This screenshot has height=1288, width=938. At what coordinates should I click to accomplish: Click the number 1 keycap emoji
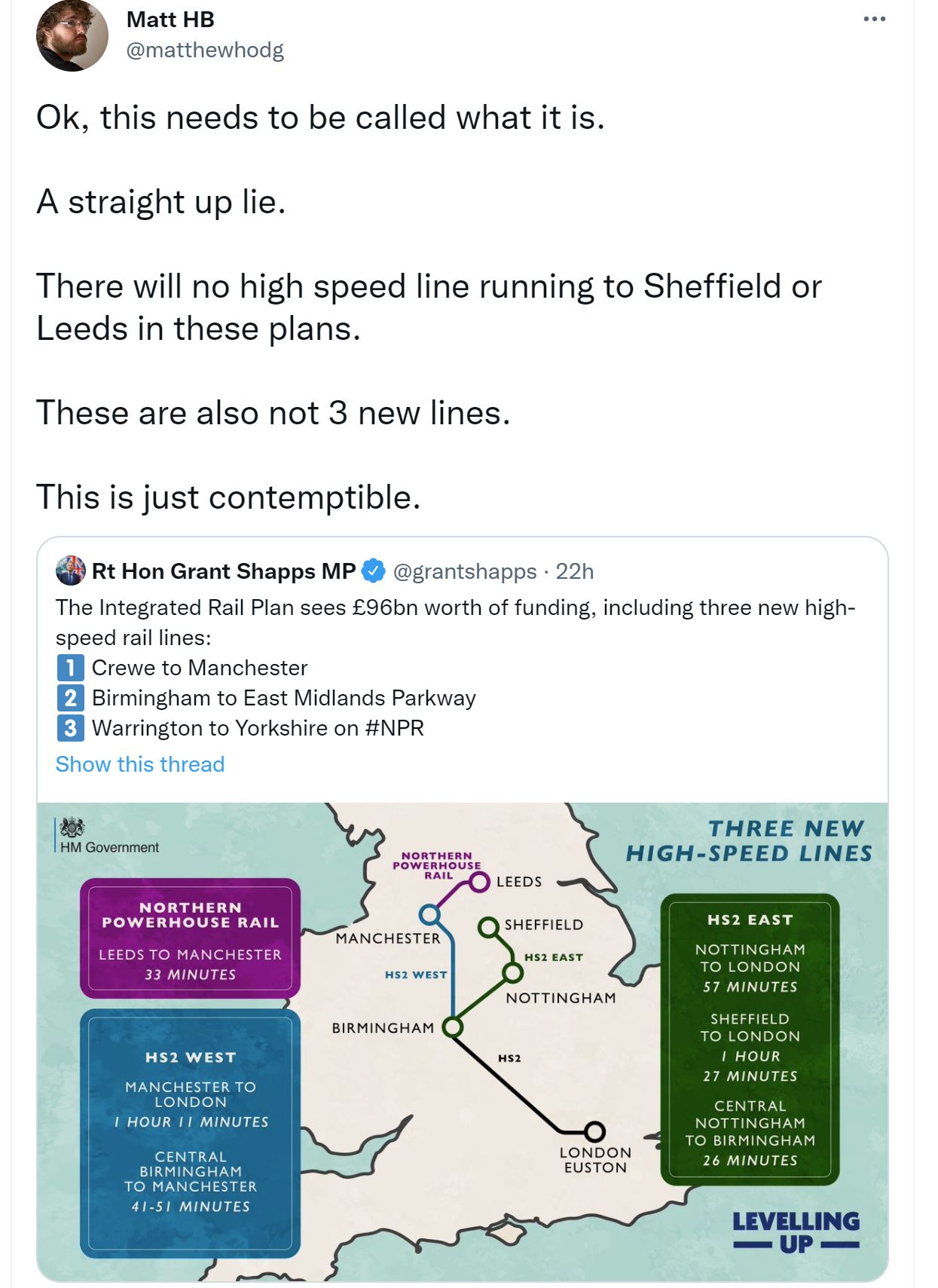[x=70, y=668]
